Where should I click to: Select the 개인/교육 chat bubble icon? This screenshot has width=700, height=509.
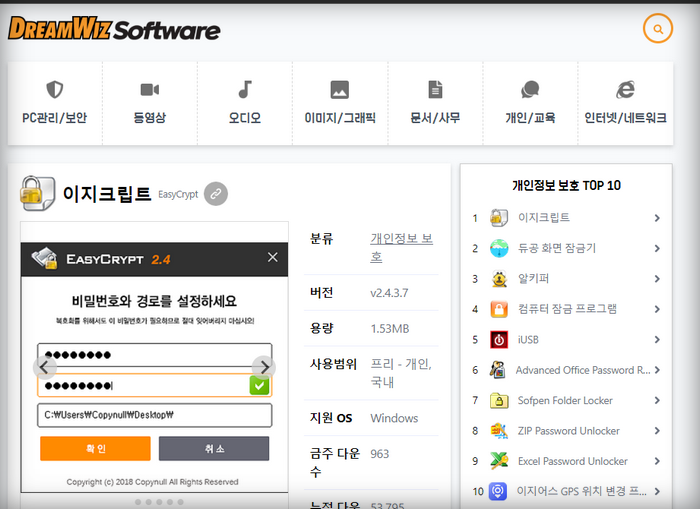pos(530,89)
